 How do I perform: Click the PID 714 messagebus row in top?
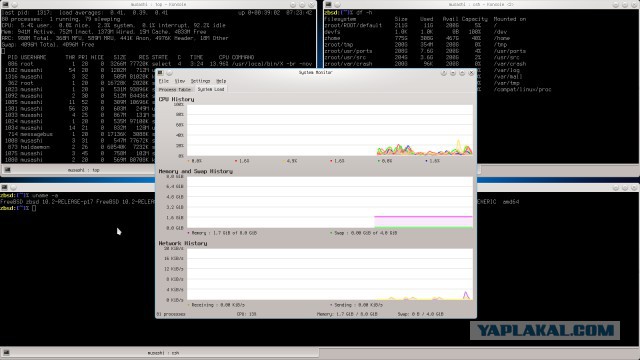coord(78,134)
